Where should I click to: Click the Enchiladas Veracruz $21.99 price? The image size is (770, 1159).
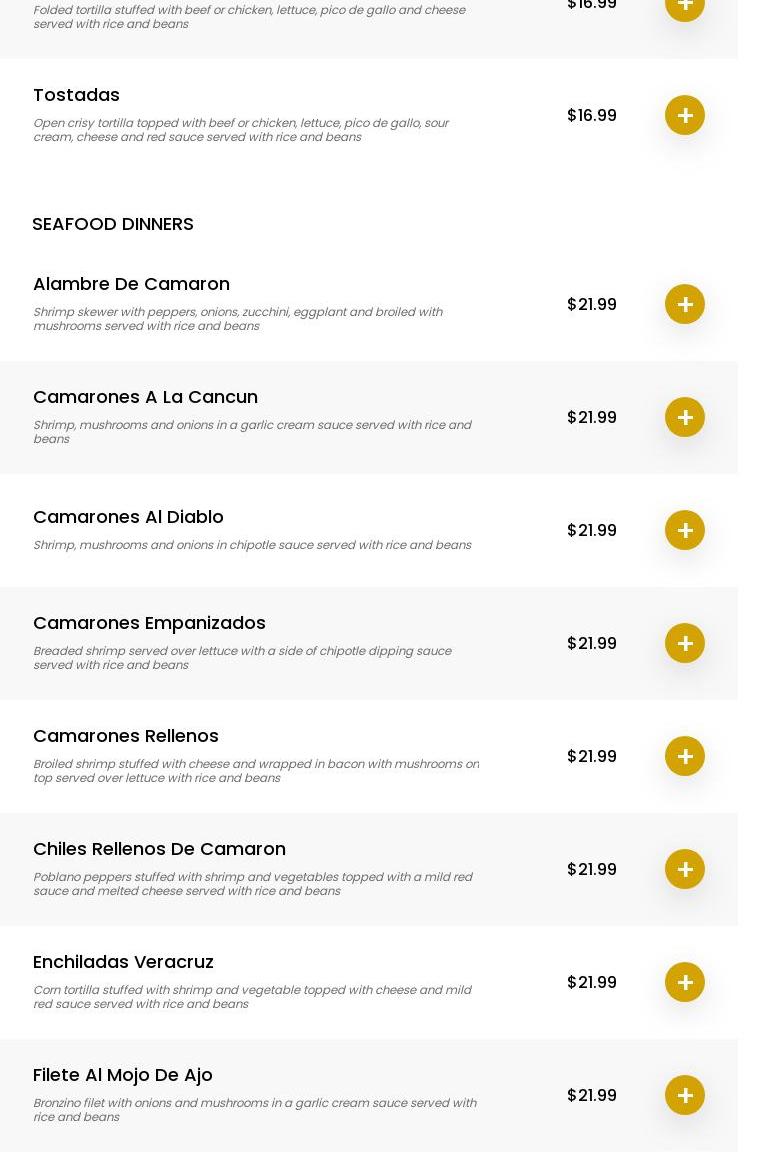pyautogui.click(x=591, y=982)
